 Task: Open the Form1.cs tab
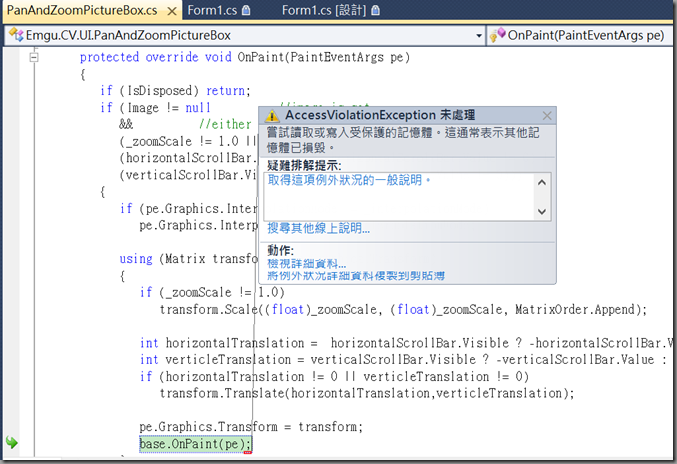(x=212, y=10)
